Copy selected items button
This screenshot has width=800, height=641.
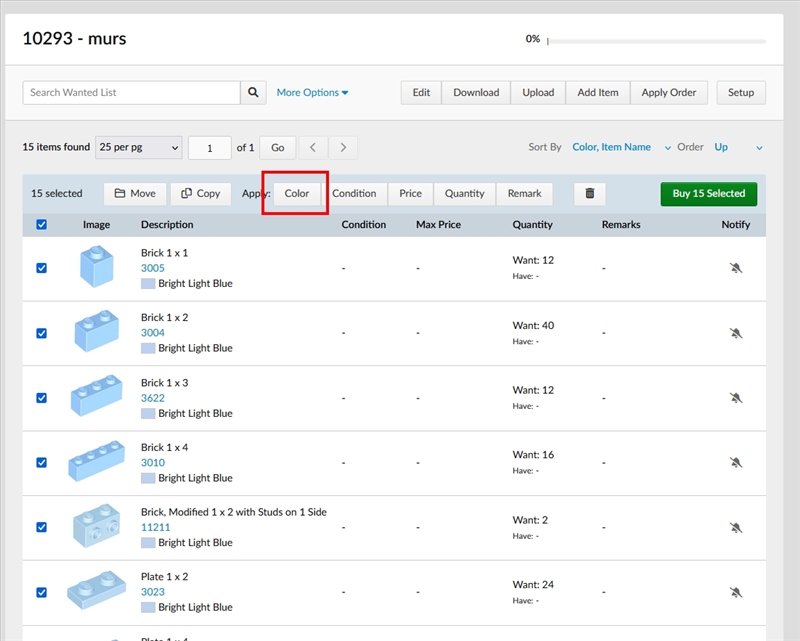pos(201,193)
